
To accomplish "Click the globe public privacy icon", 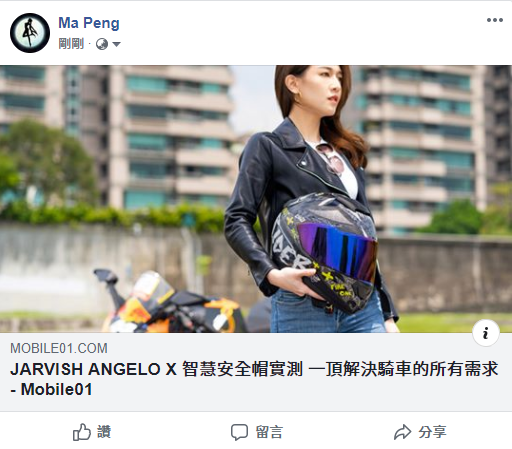I will (x=102, y=44).
